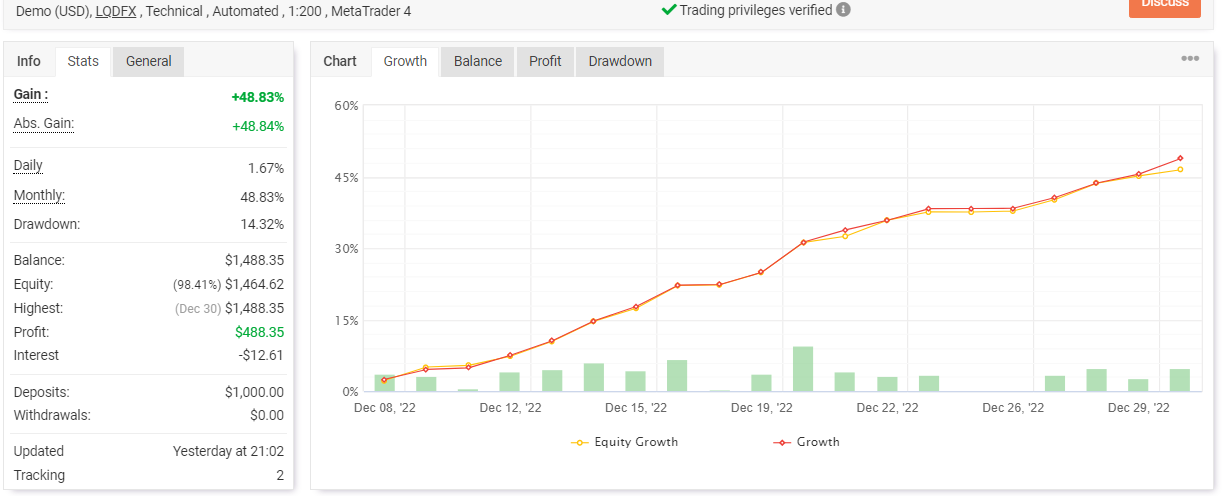This screenshot has width=1225, height=496.
Task: Open the three-dots chart options menu
Action: [x=1190, y=59]
